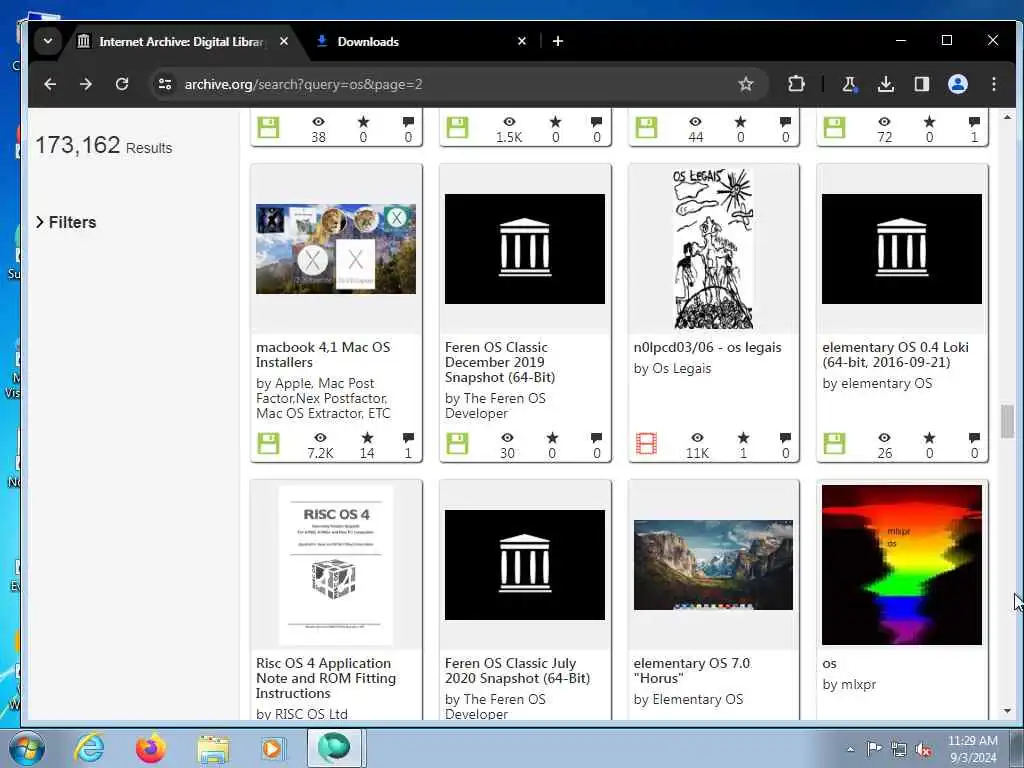
Task: Open the Extensions puzzle icon
Action: [x=796, y=84]
